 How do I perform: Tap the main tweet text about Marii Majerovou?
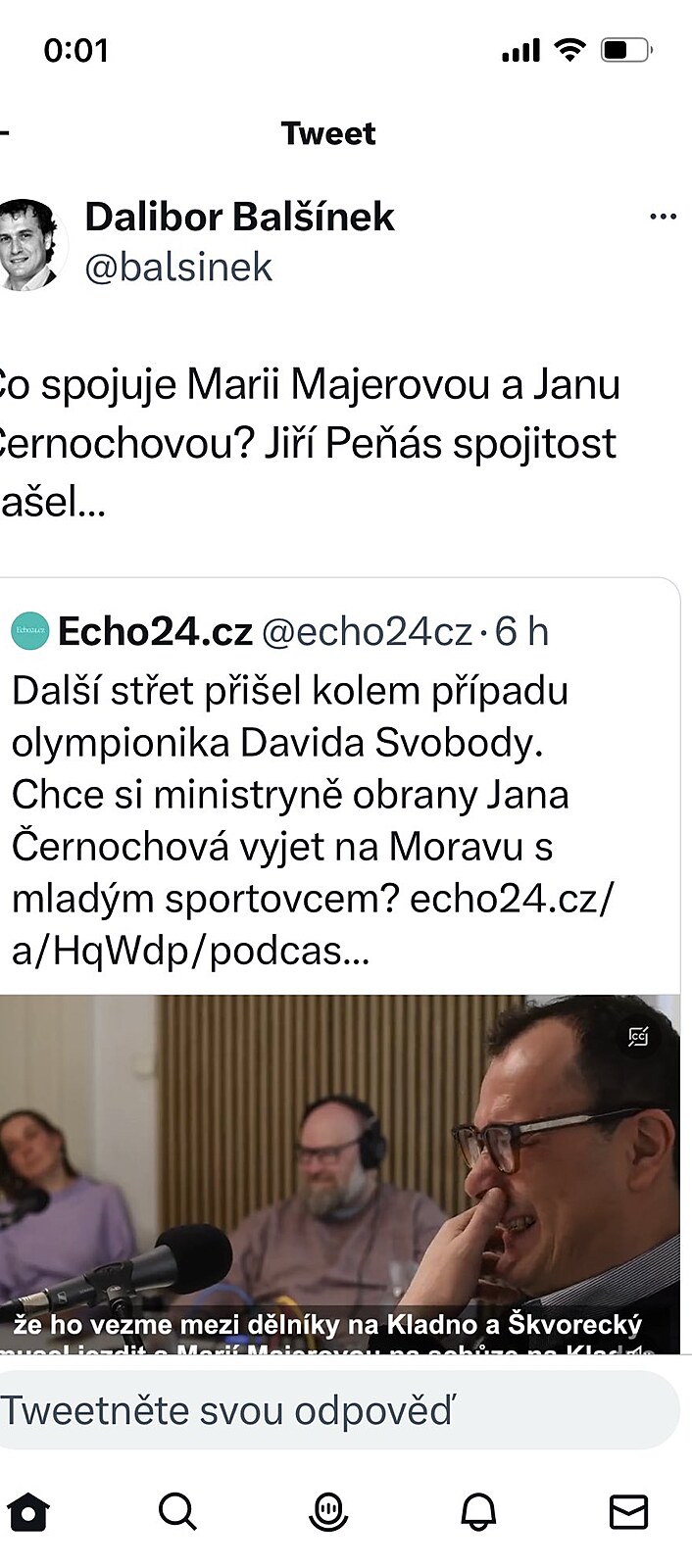click(310, 443)
